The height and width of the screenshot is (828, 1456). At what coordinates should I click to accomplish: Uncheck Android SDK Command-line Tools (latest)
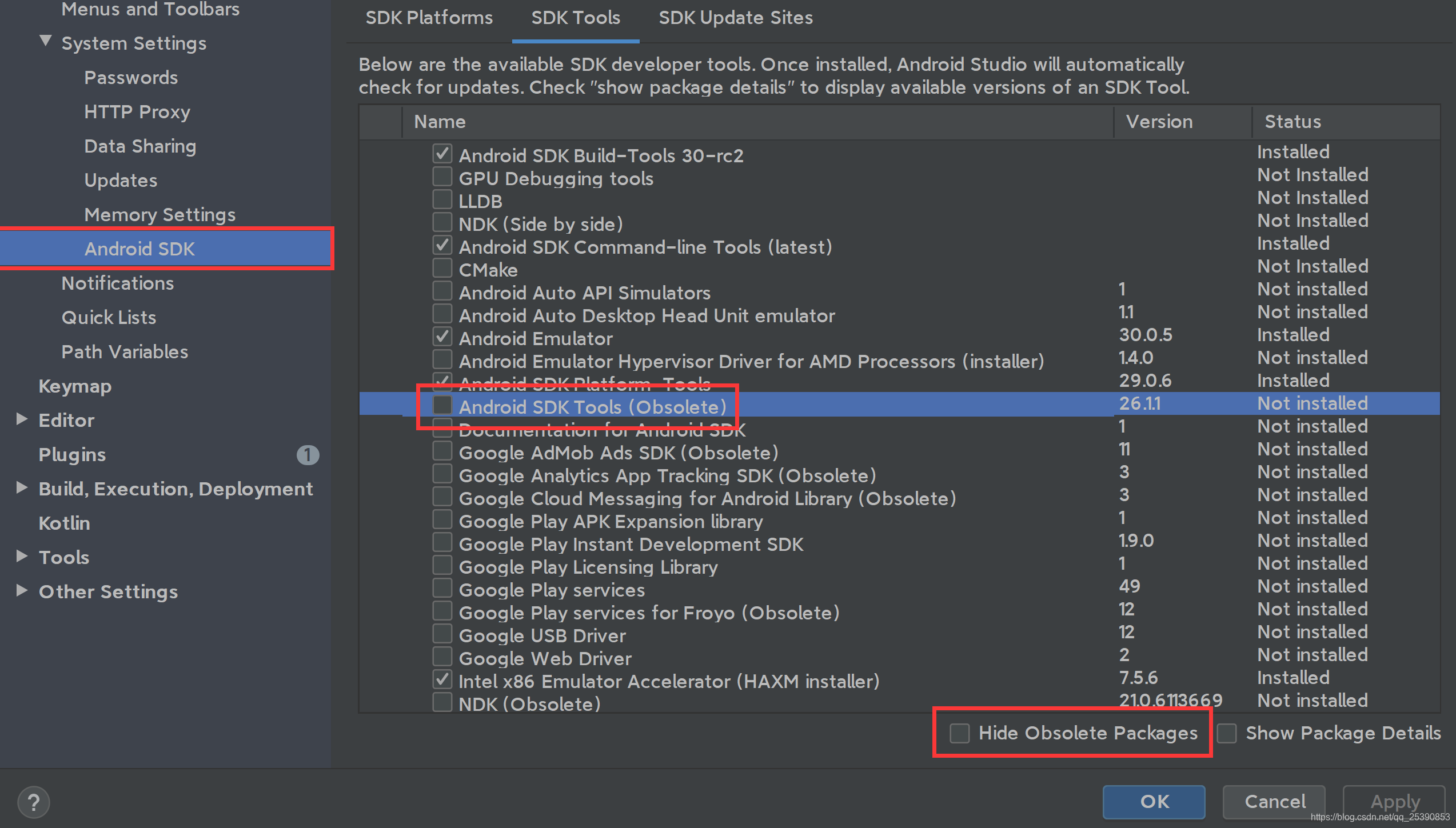click(x=442, y=245)
